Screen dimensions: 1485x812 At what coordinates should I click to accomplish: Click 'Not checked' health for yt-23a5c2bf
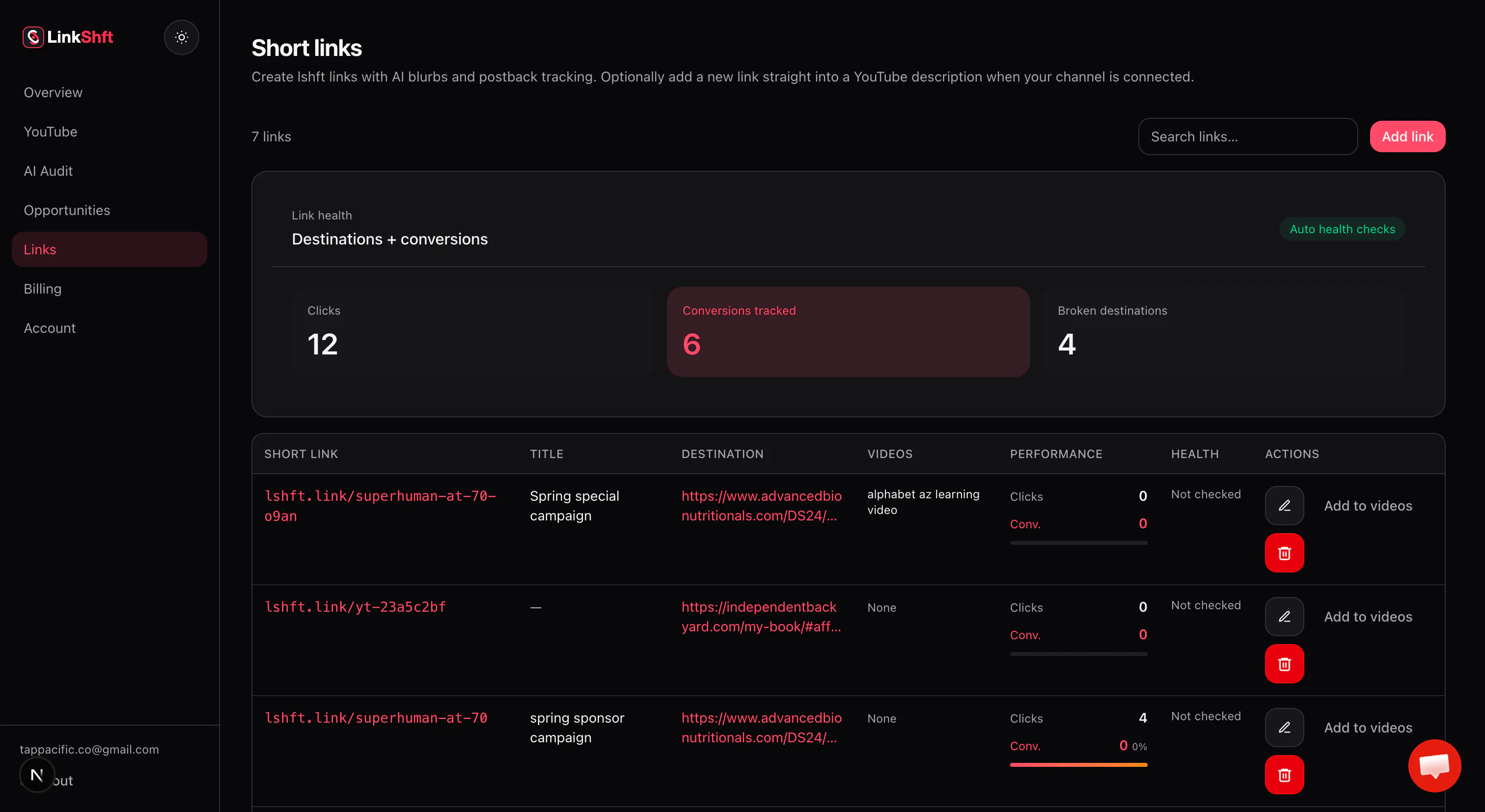point(1206,605)
